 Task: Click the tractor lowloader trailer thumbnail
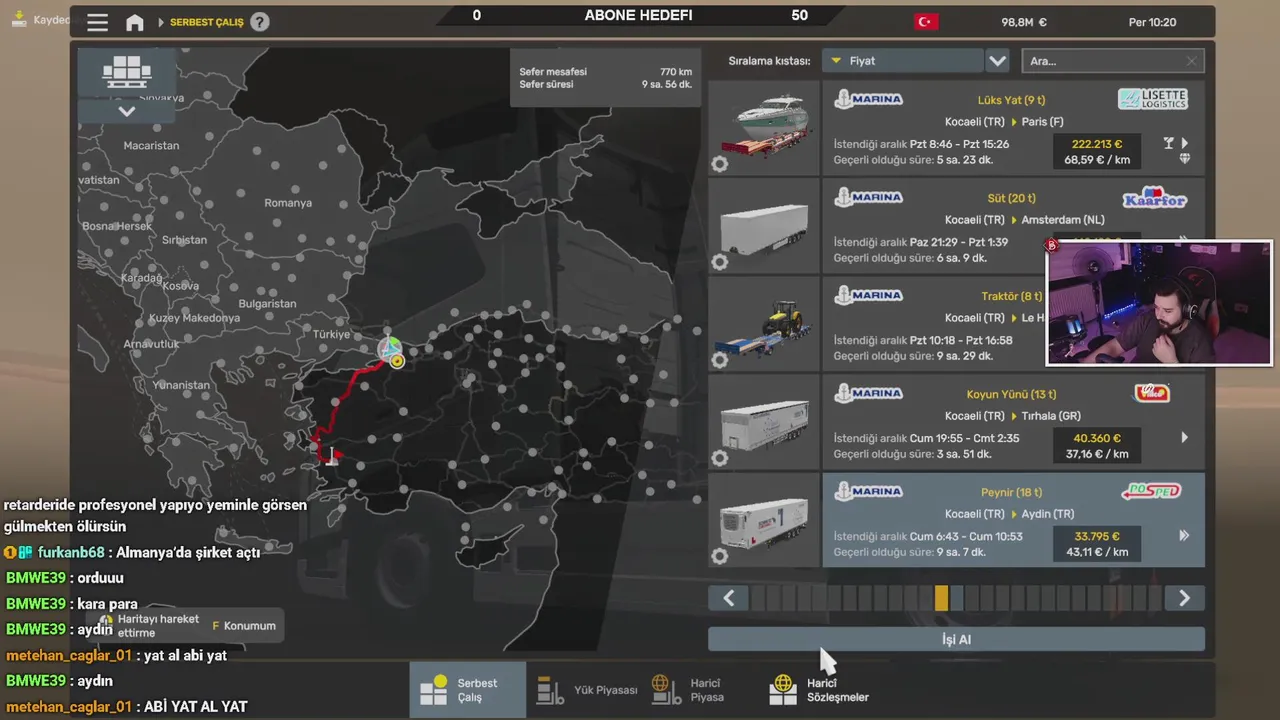click(764, 324)
